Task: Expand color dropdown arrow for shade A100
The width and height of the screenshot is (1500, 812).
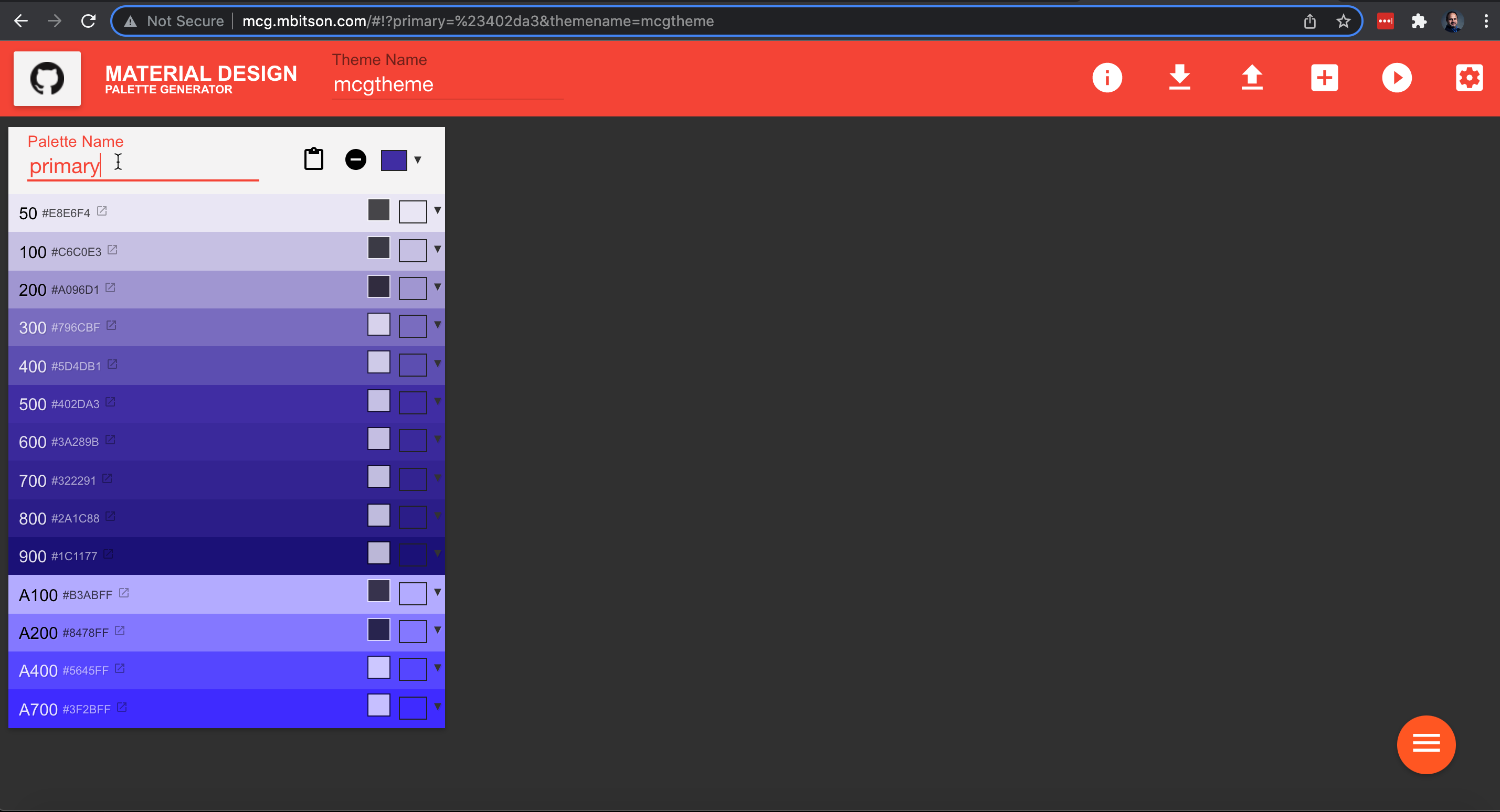Action: coord(437,592)
